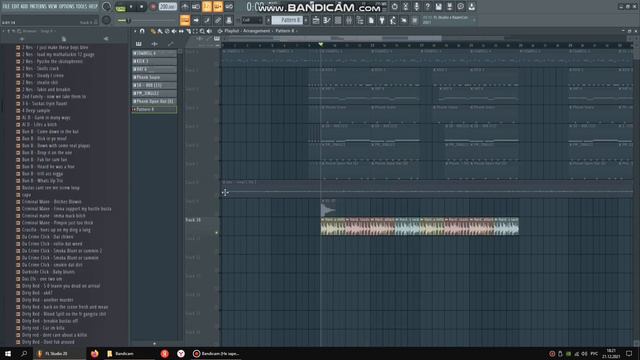The image size is (640, 360).
Task: Select 'Phonk Open Hat' in the picker panel
Action: point(154,101)
